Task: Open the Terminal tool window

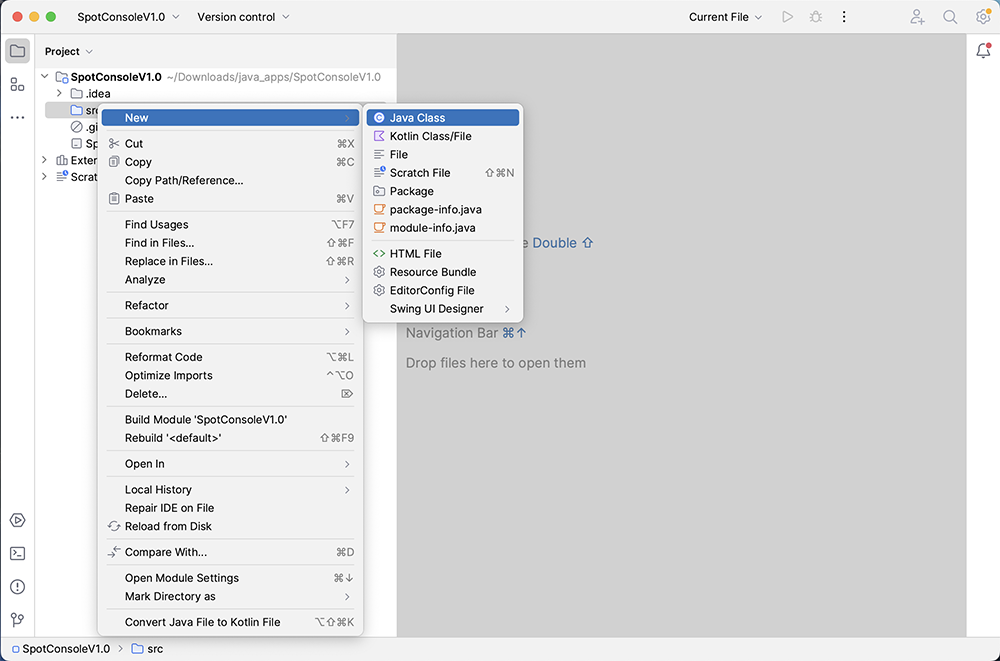Action: [x=17, y=553]
